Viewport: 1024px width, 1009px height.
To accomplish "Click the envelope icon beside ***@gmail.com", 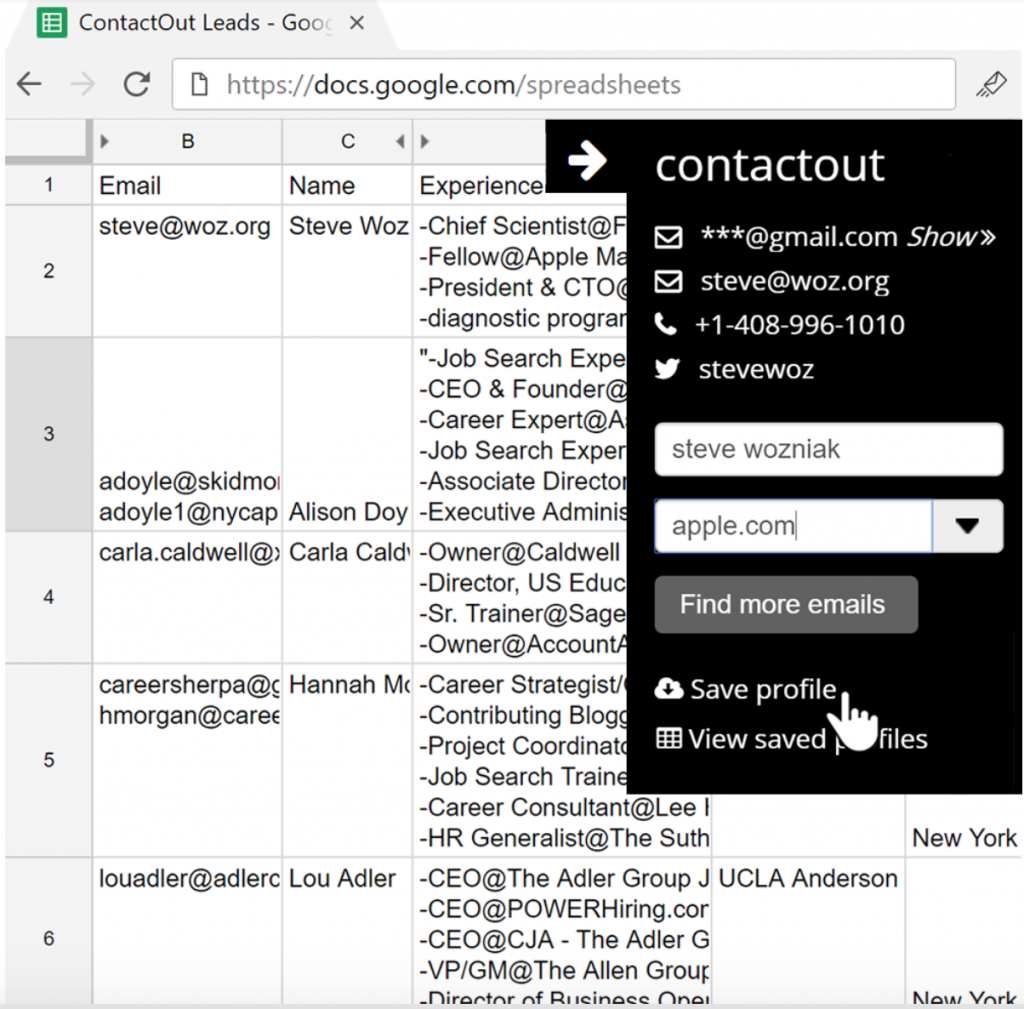I will pyautogui.click(x=669, y=237).
